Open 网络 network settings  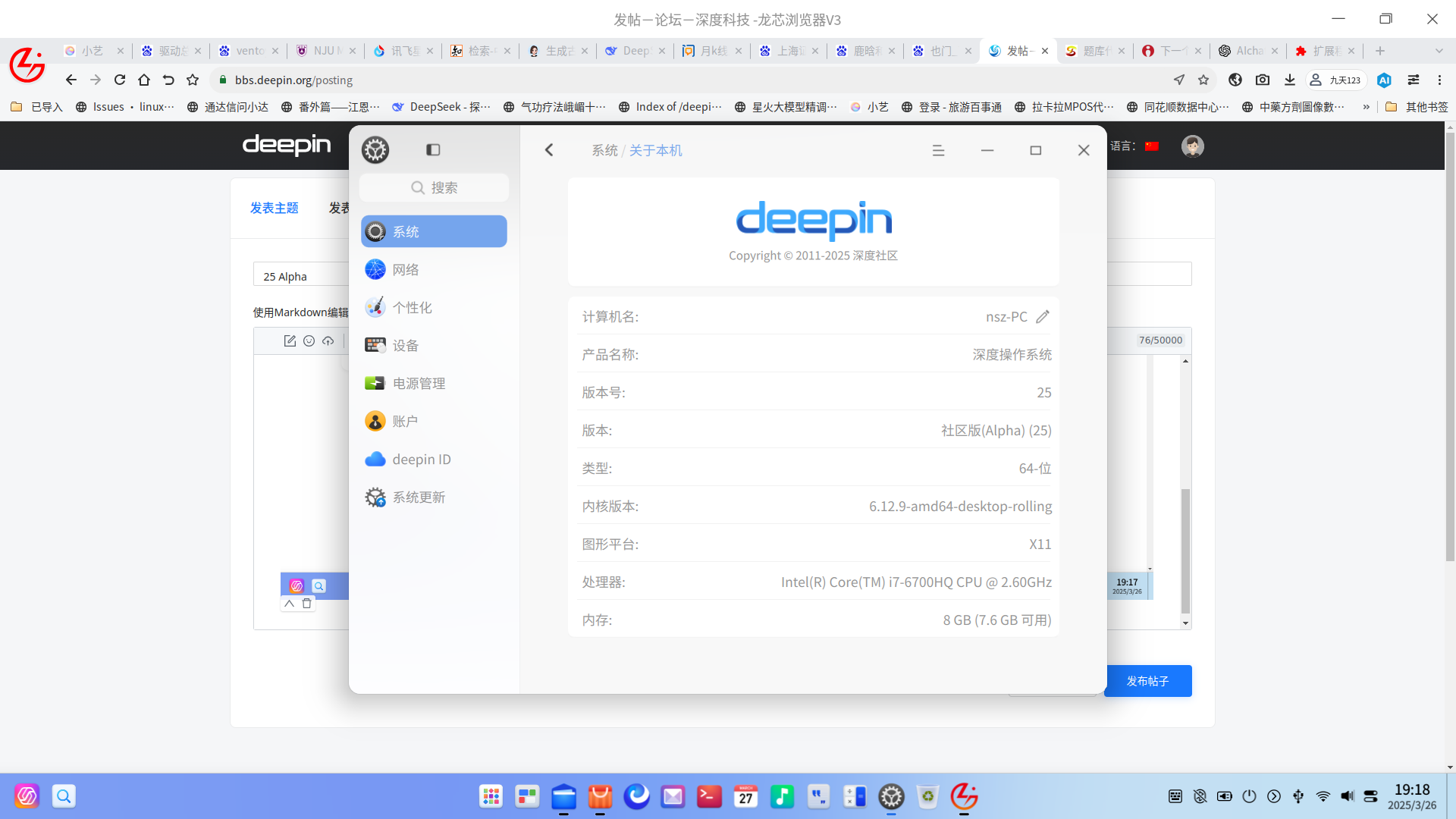434,269
